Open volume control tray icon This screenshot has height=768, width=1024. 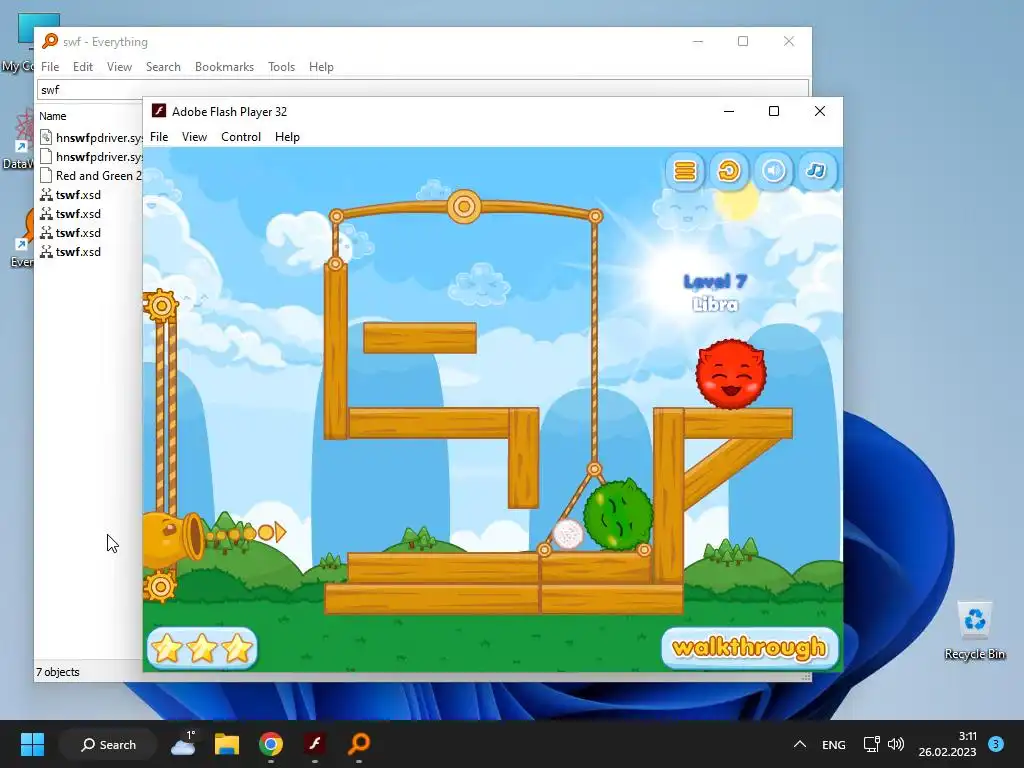click(x=895, y=744)
